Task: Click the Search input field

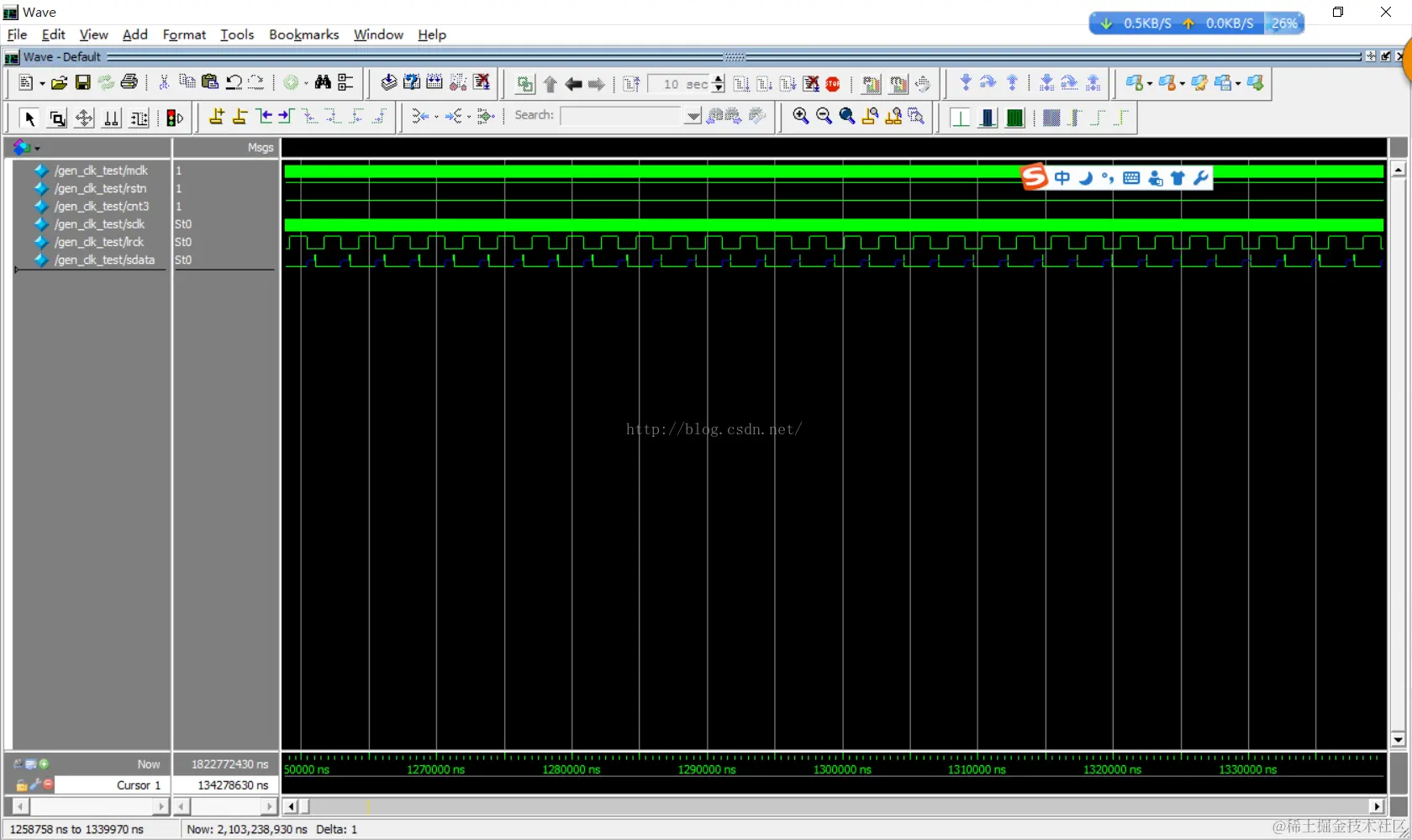Action: (x=622, y=116)
